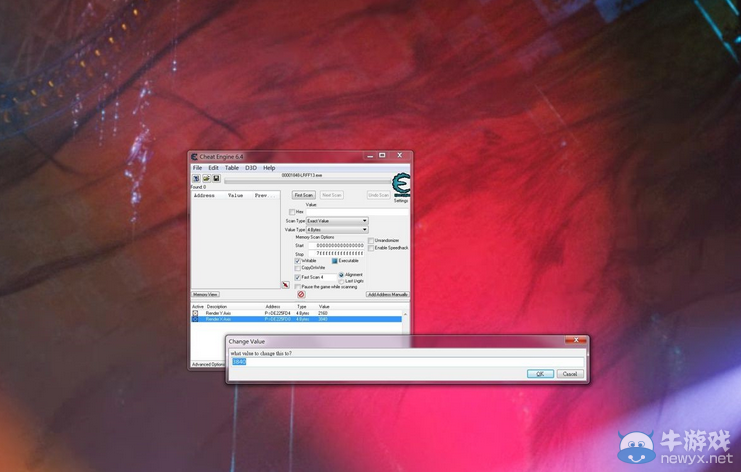This screenshot has width=741, height=472.
Task: Click the open cheat table folder icon
Action: coord(206,179)
